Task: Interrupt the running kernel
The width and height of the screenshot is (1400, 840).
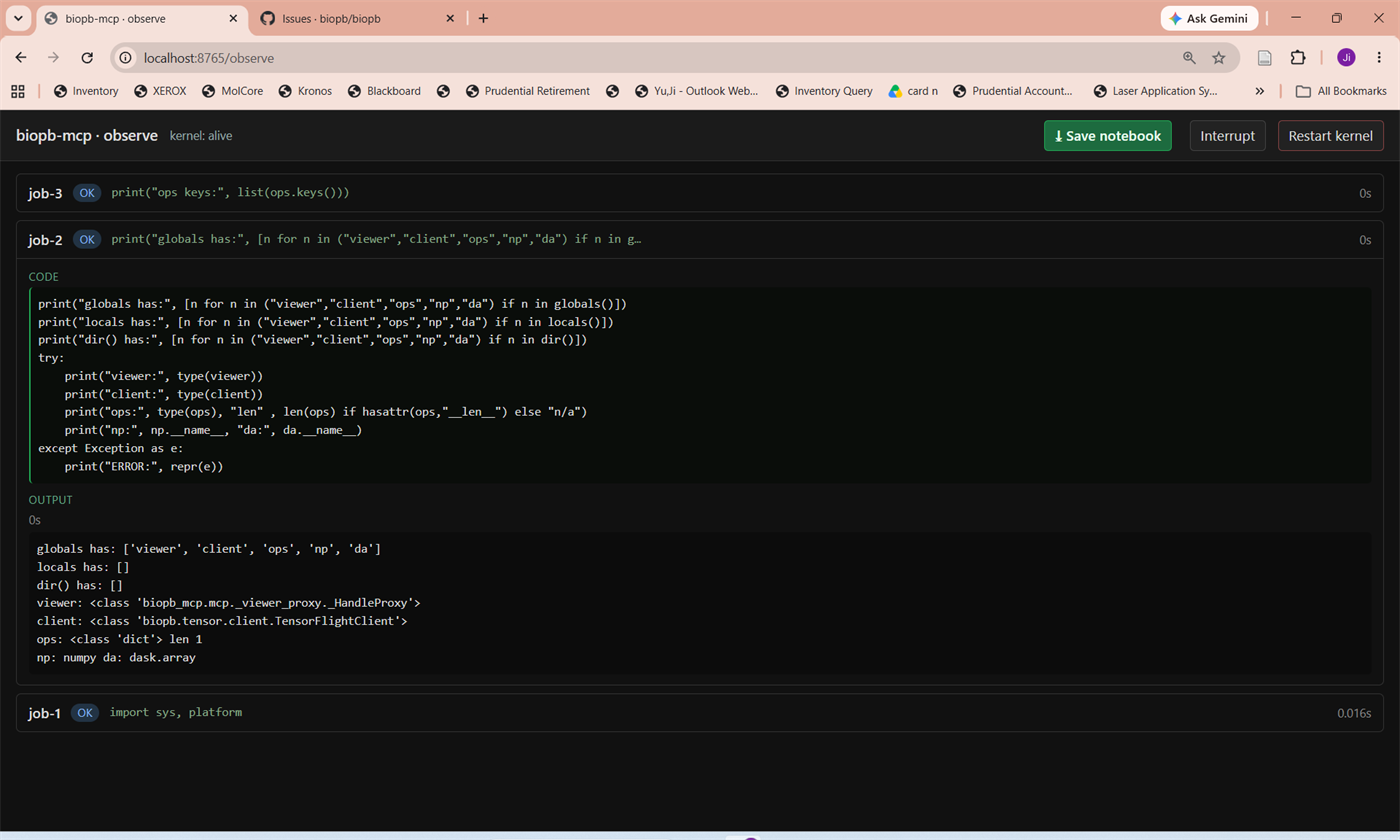Action: (x=1227, y=136)
